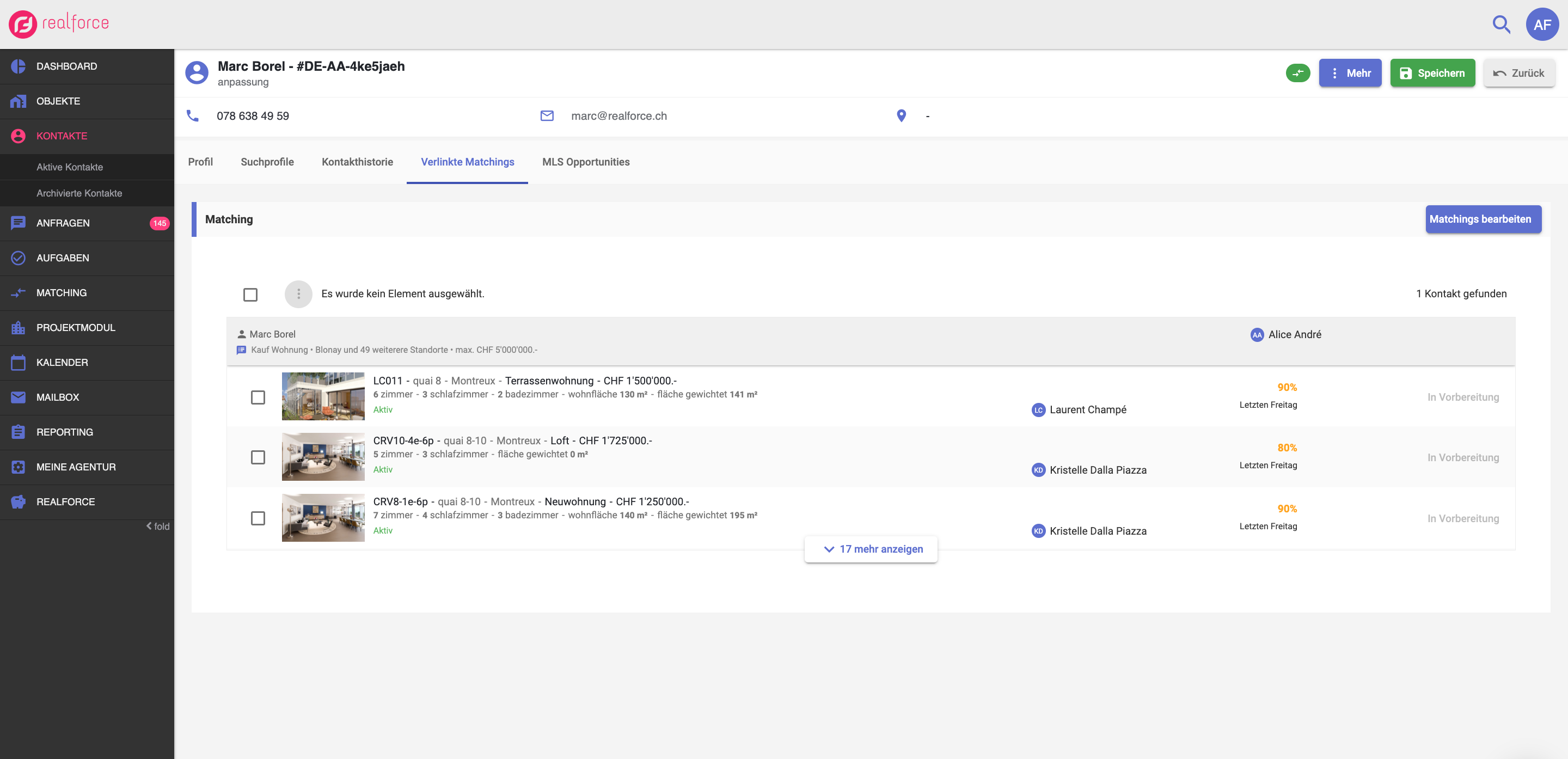The image size is (1568, 759).
Task: Switch to the Suchprofile tab
Action: click(x=267, y=162)
